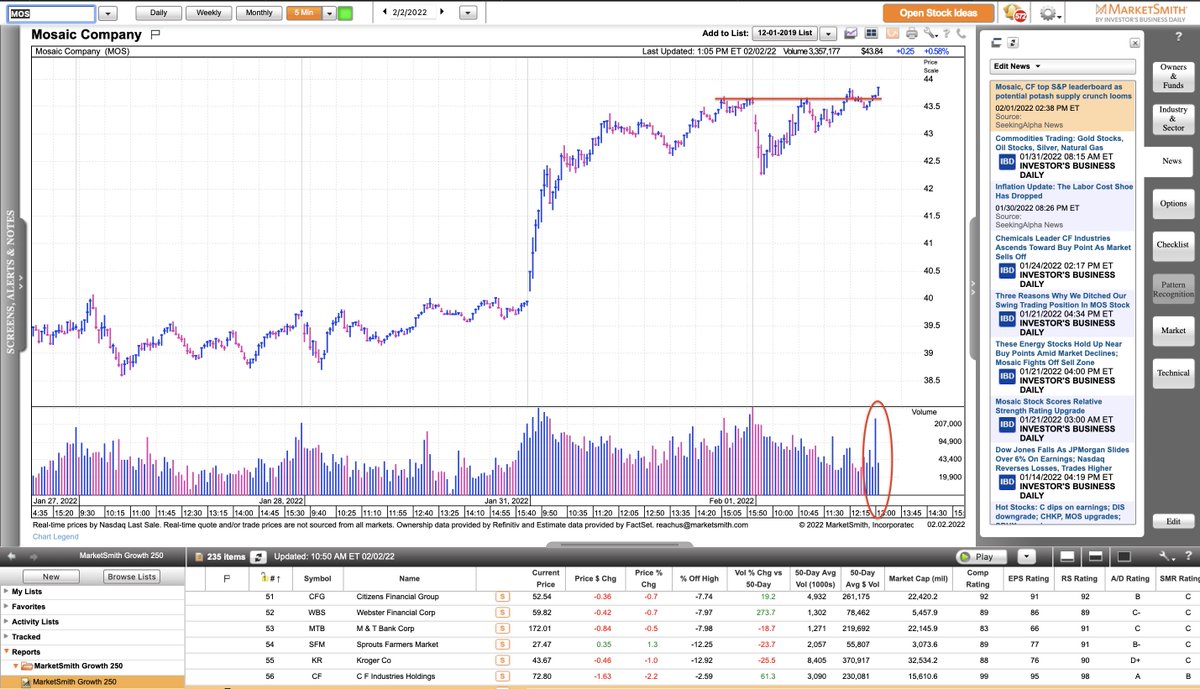The height and width of the screenshot is (689, 1200).
Task: Open the Play options dropdown
Action: [1025, 556]
